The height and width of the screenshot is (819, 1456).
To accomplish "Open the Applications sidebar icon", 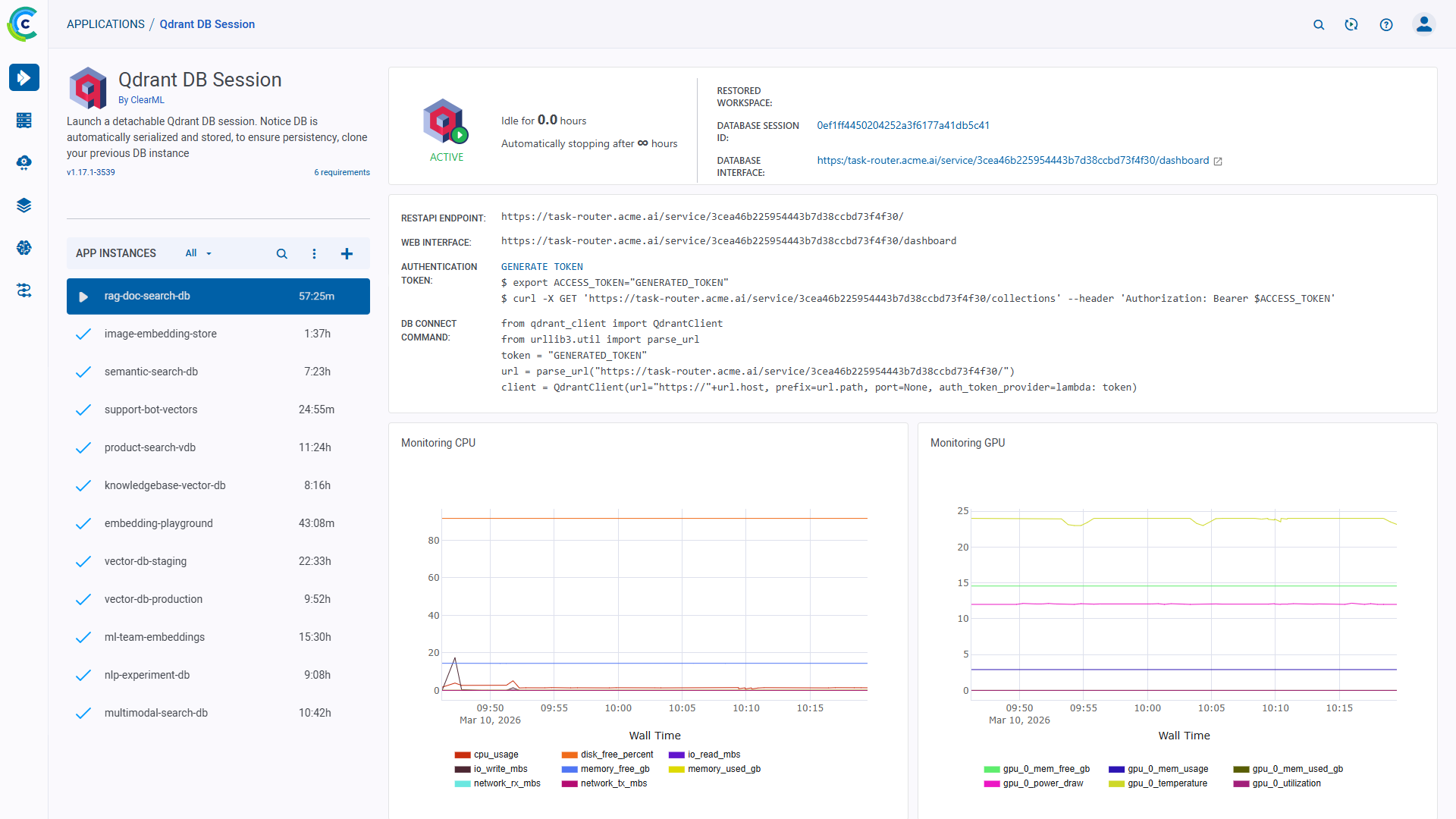I will point(24,77).
